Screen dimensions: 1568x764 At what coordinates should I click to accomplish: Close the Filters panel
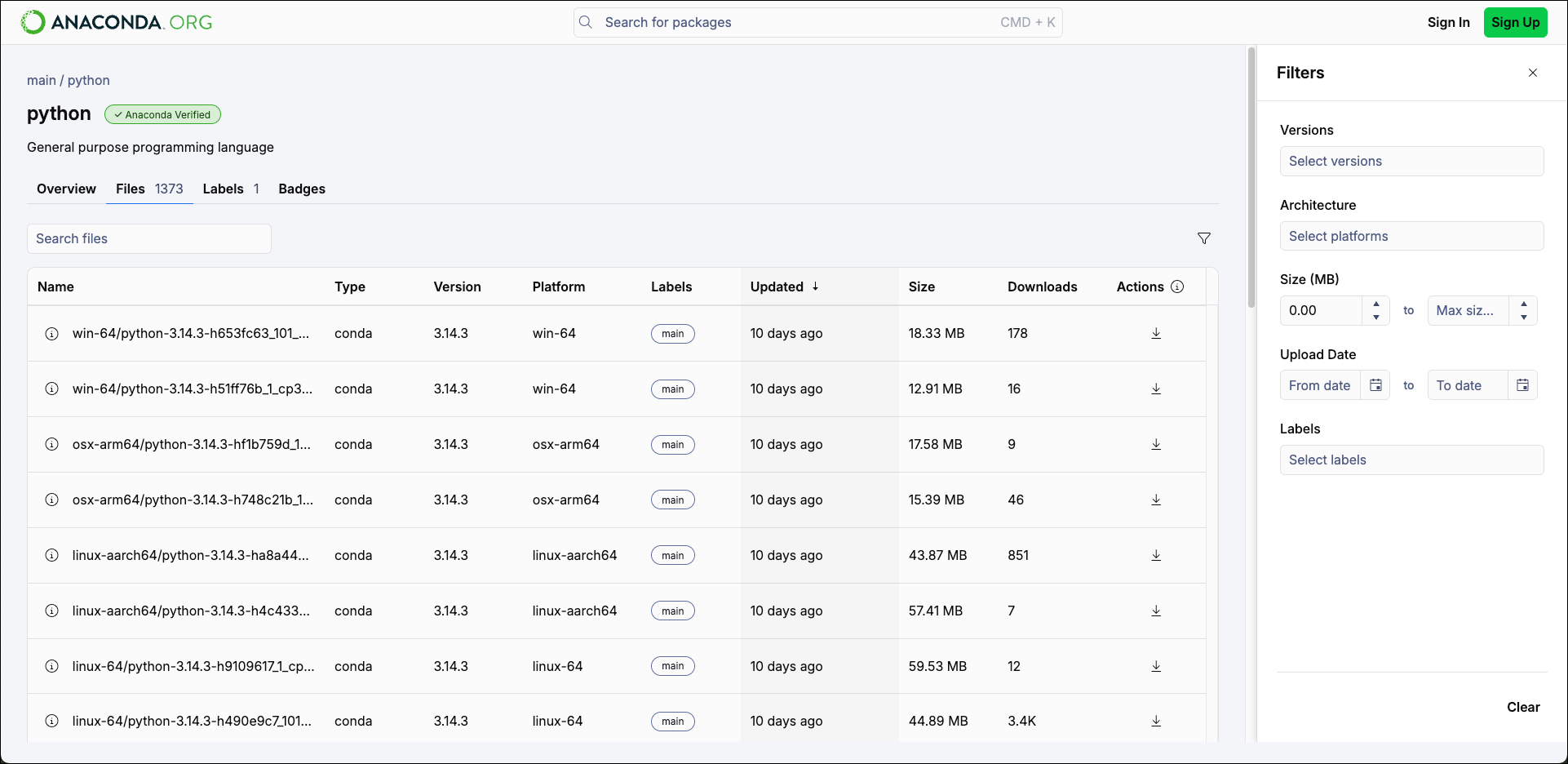(1533, 73)
